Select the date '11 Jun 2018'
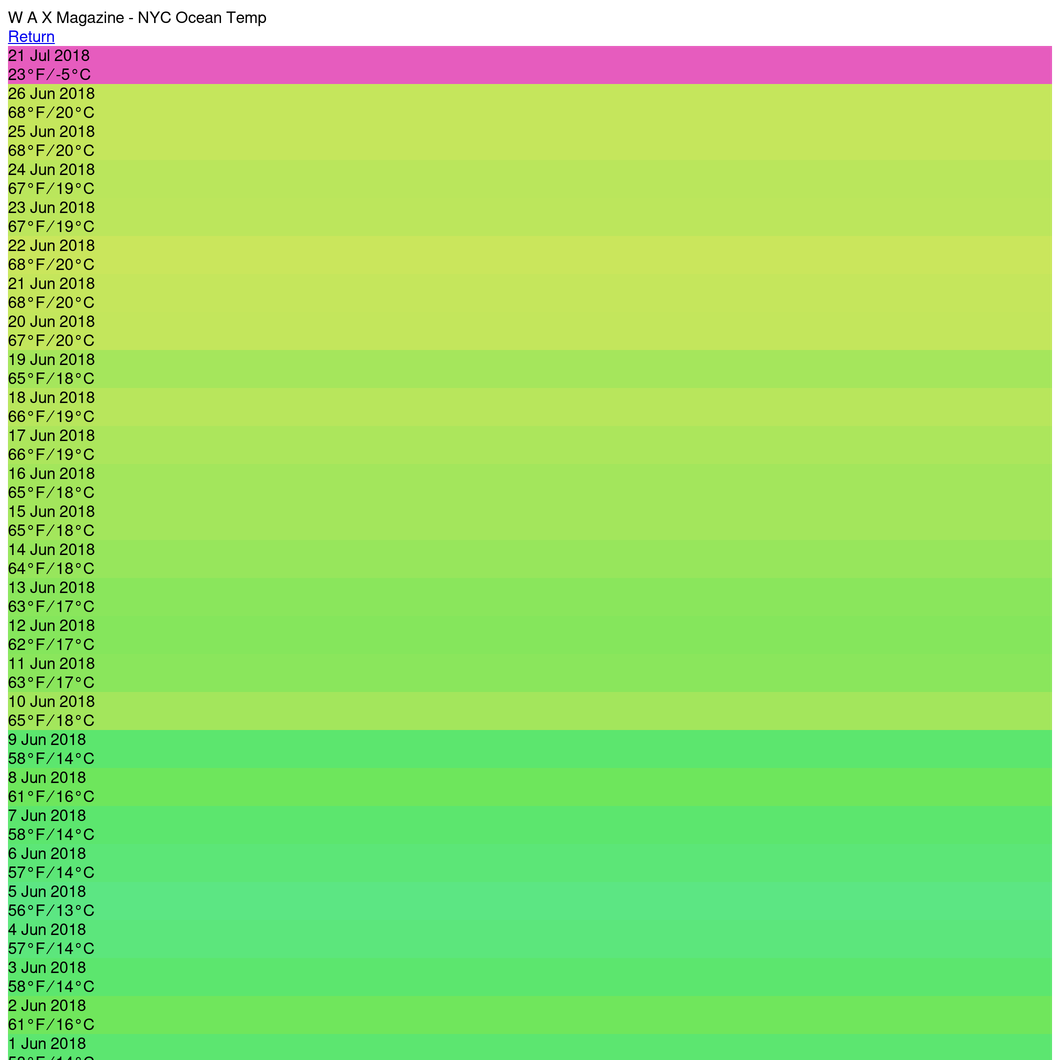This screenshot has height=1060, width=1060. coord(51,663)
